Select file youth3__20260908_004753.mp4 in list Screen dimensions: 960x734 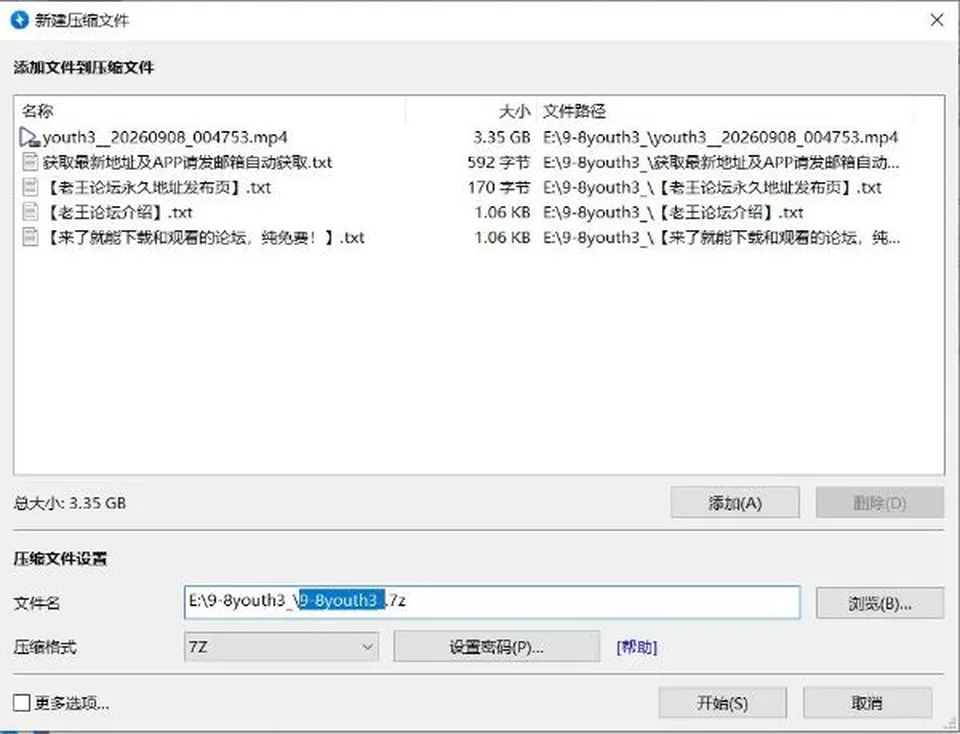click(165, 137)
